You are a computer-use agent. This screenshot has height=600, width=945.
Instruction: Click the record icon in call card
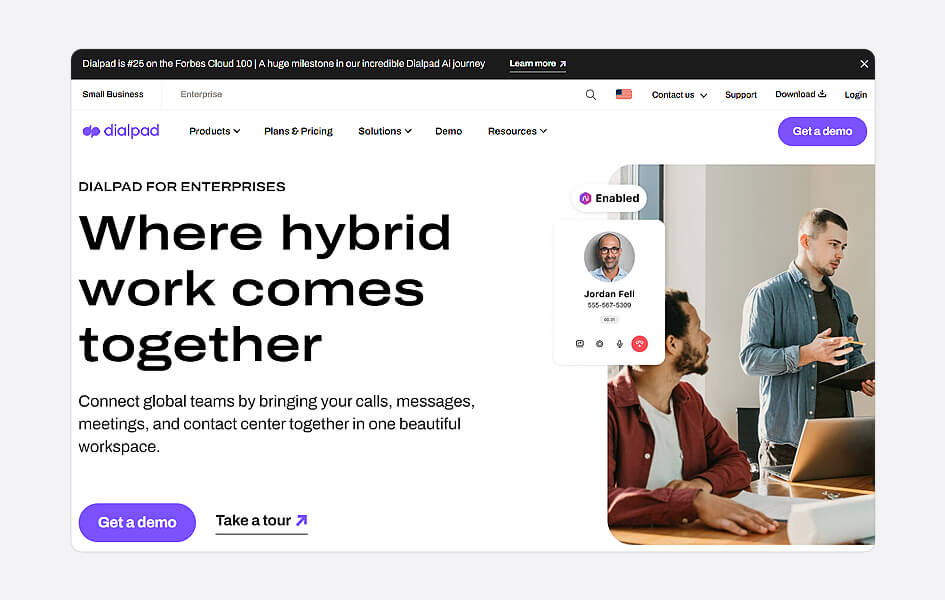pos(600,344)
